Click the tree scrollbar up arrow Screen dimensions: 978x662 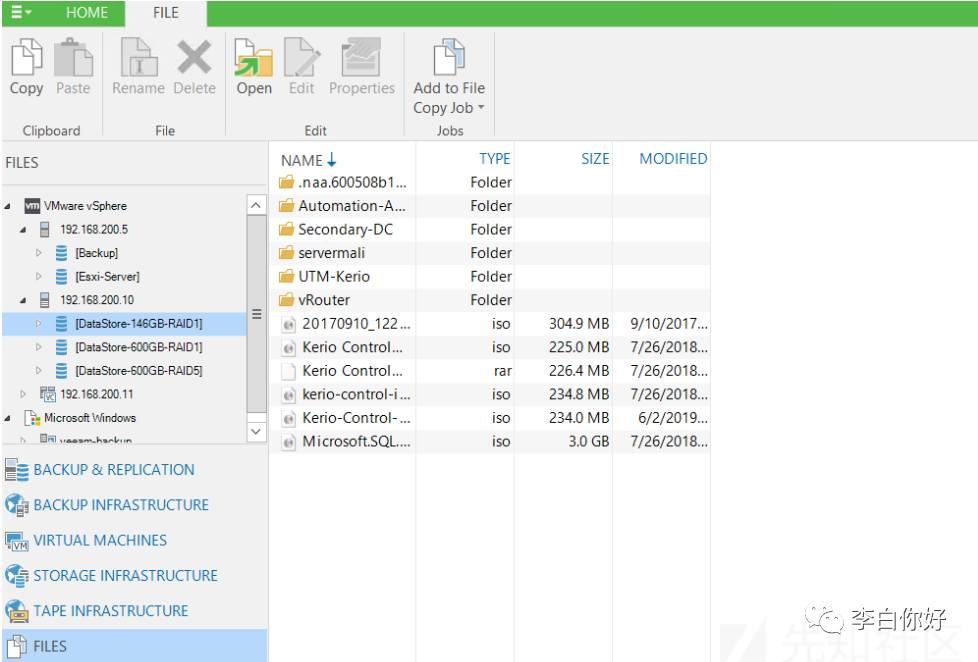[x=256, y=205]
